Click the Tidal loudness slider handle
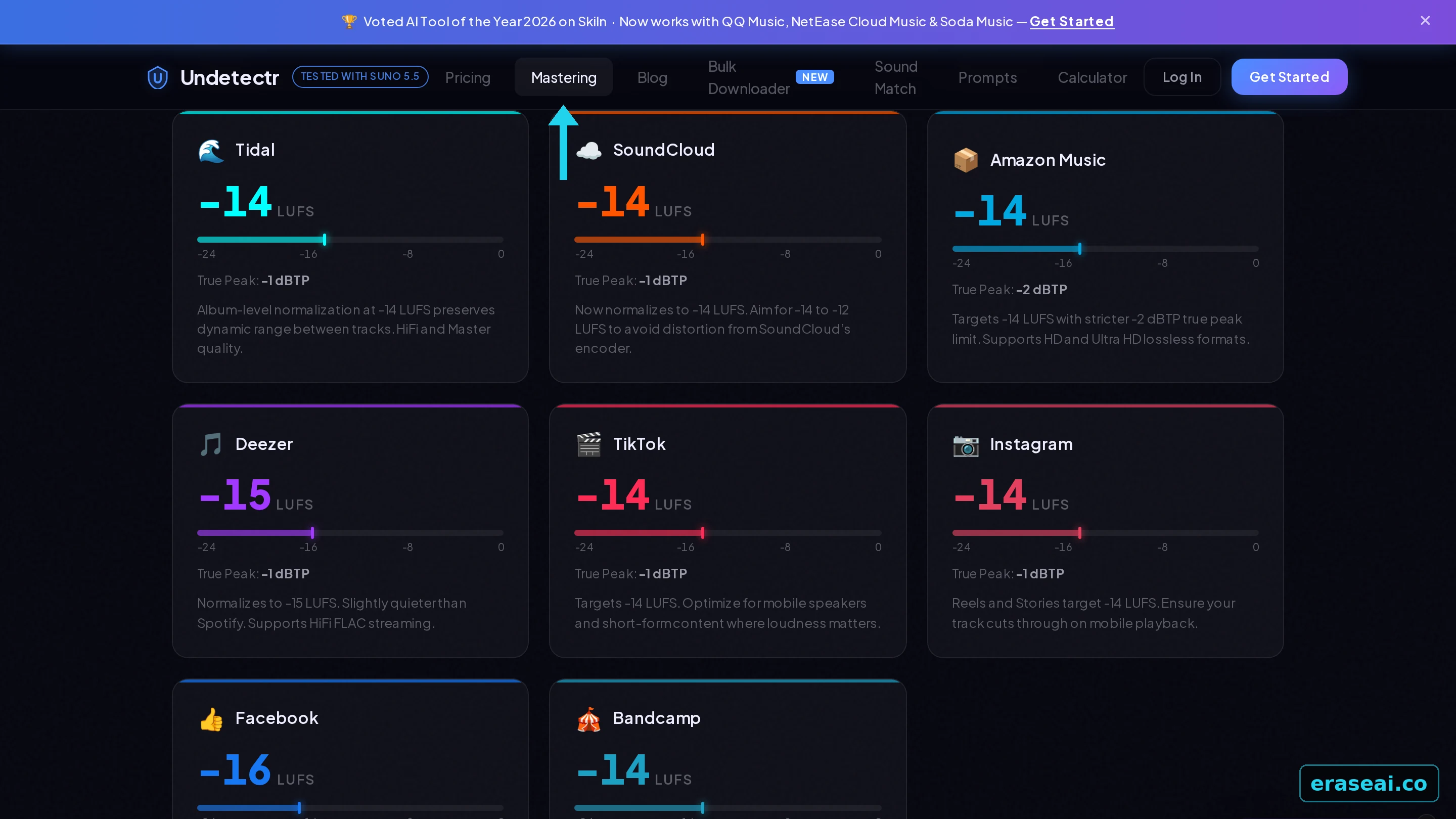This screenshot has width=1456, height=819. tap(325, 240)
